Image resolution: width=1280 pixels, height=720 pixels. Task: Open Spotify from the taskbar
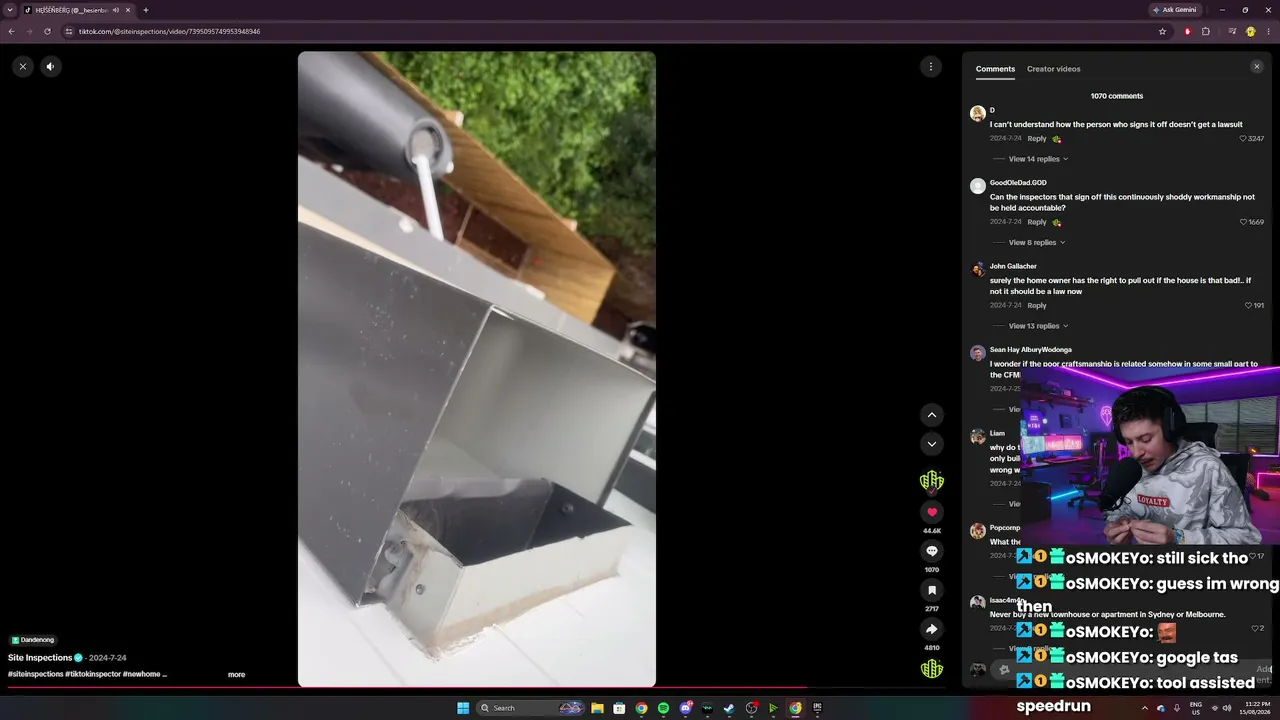(x=663, y=708)
